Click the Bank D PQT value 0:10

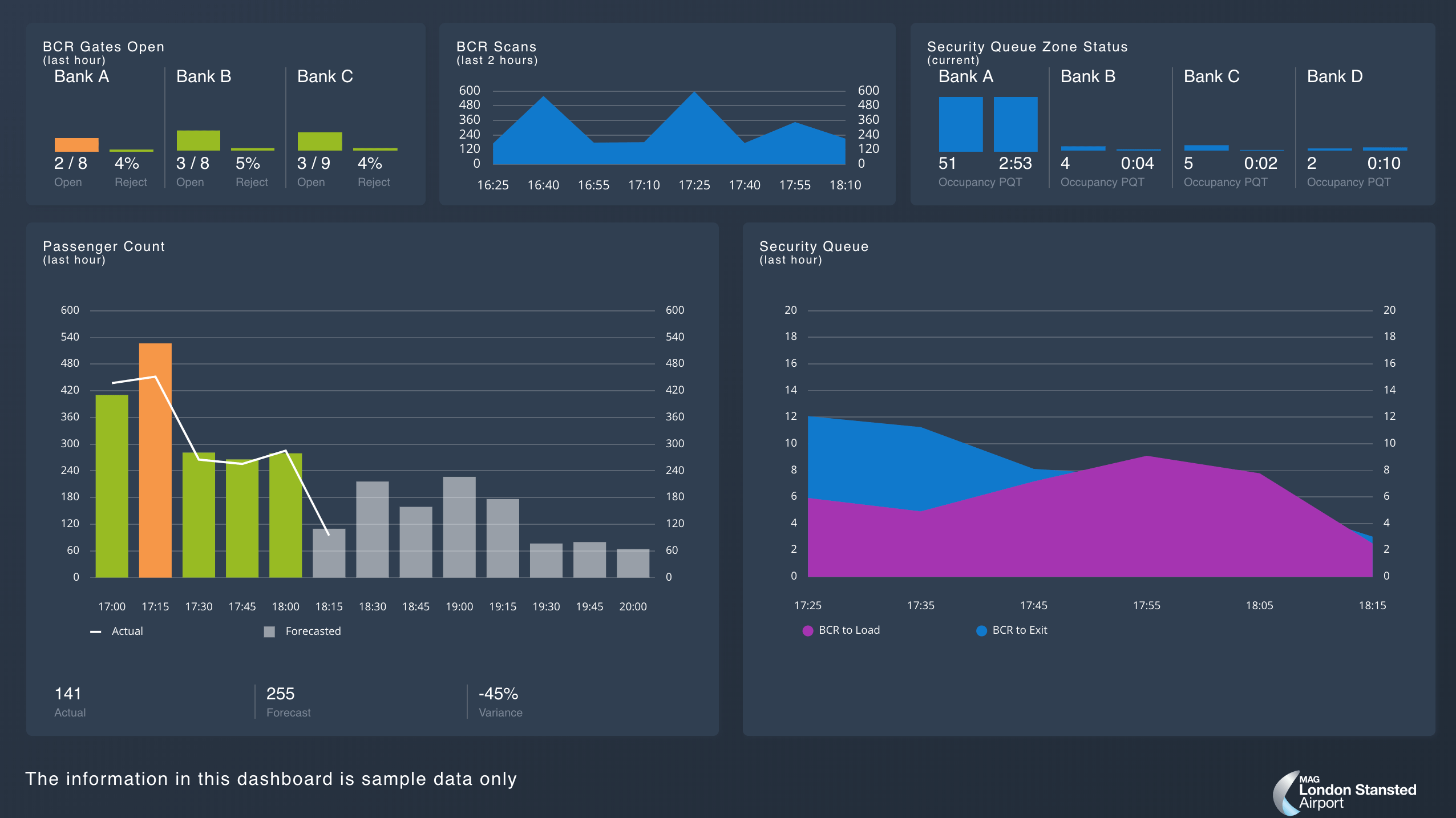tap(1384, 164)
